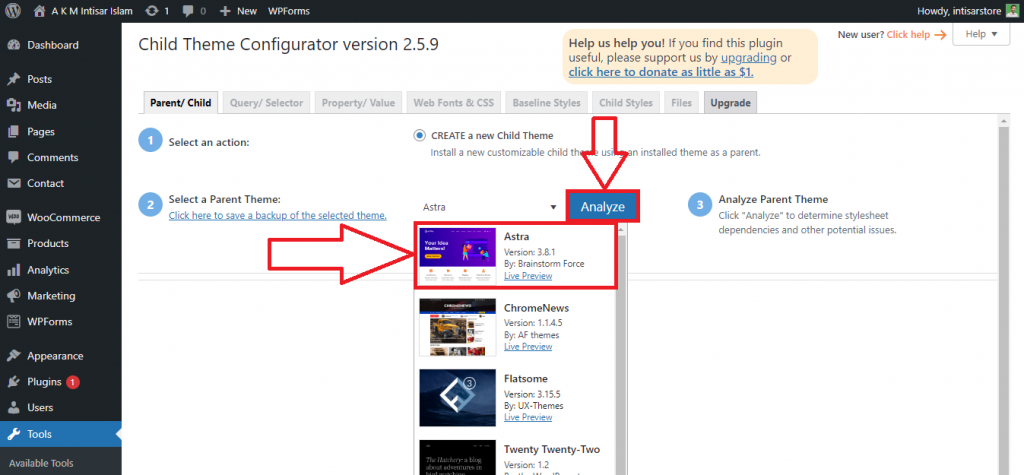Click the ChromeNews theme name text
The image size is (1024, 475).
[537, 307]
